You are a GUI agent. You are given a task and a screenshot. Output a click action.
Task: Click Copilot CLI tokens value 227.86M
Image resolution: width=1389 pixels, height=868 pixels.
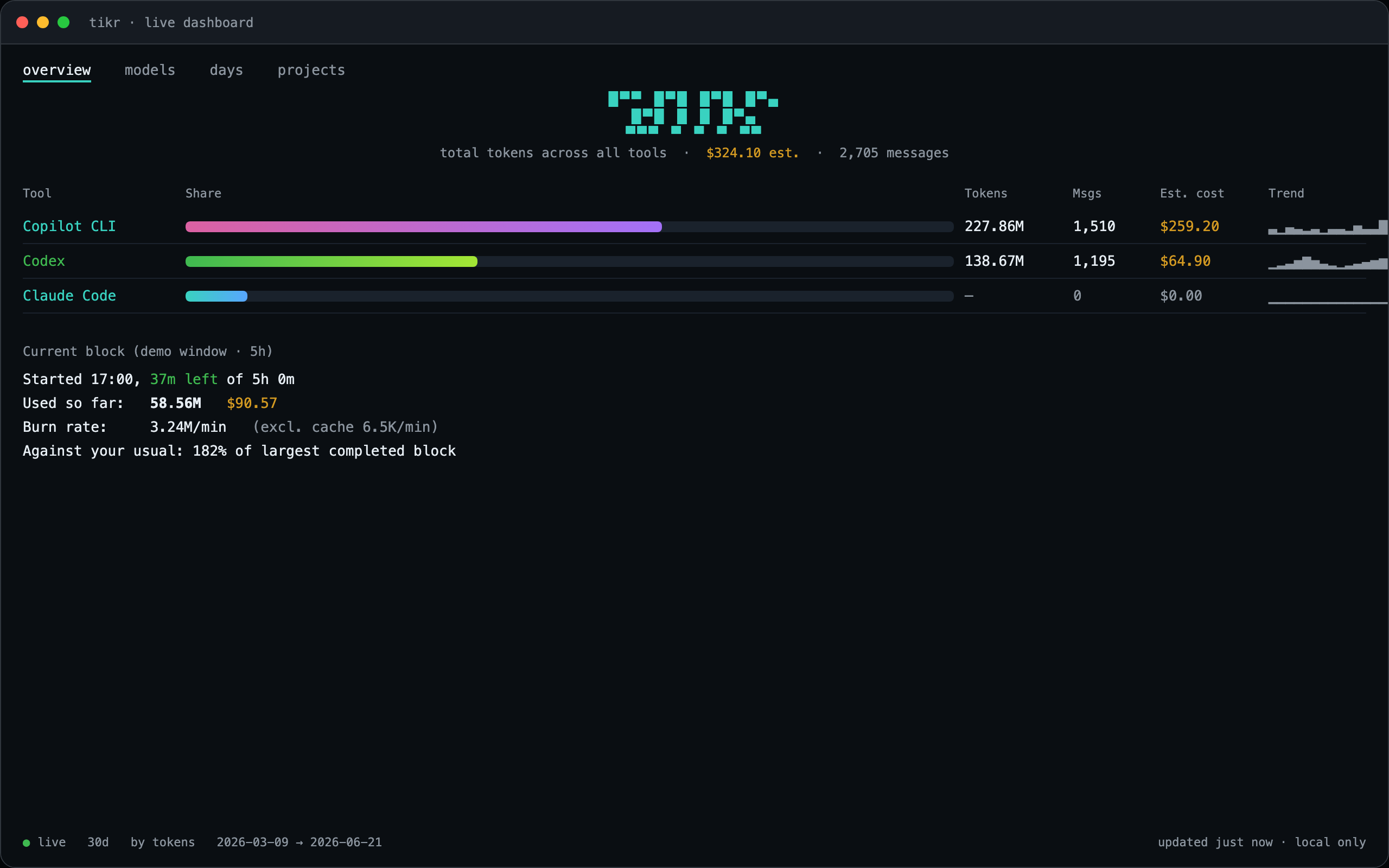click(994, 226)
